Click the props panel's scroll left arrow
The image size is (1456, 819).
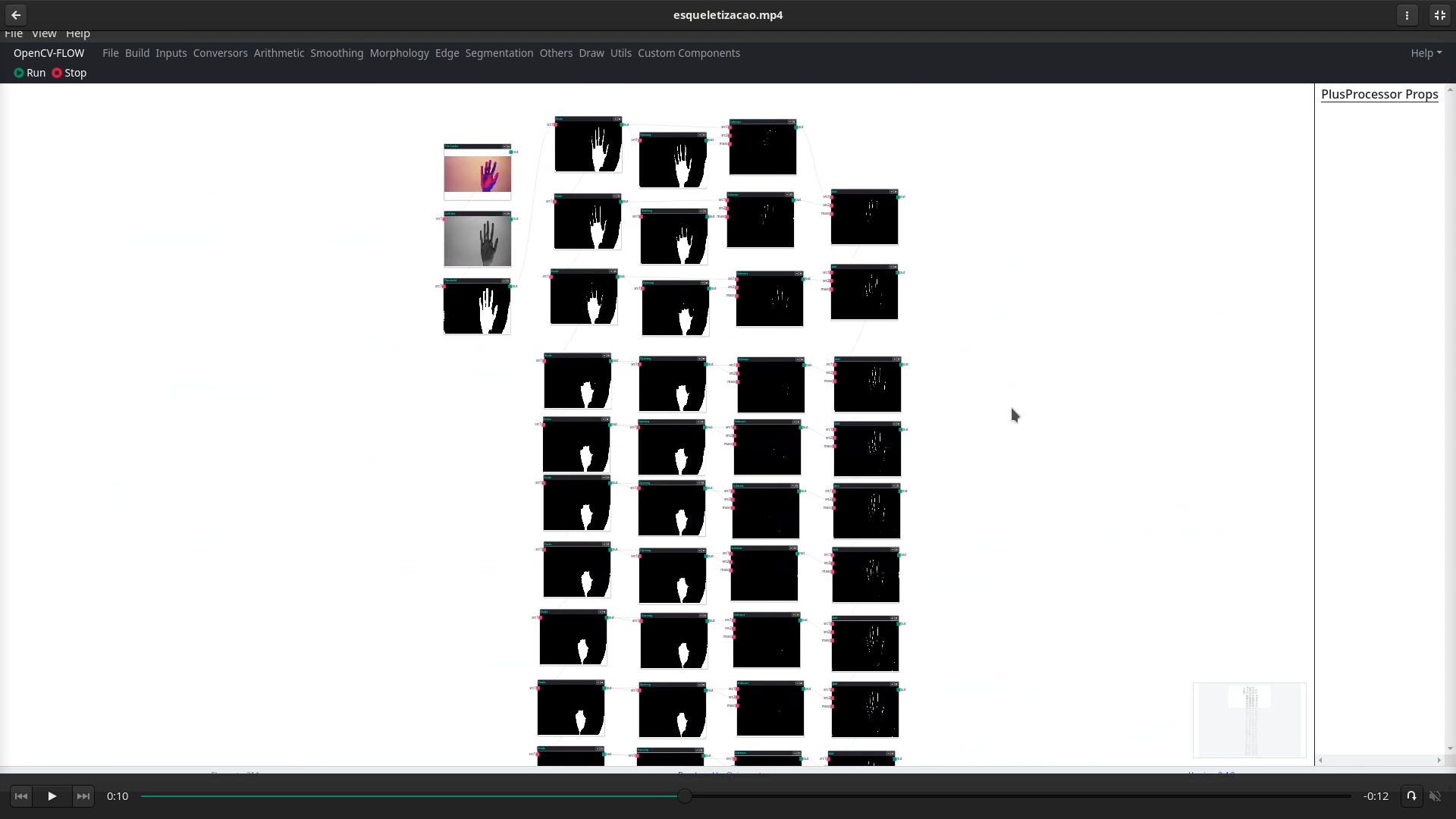point(1321,760)
